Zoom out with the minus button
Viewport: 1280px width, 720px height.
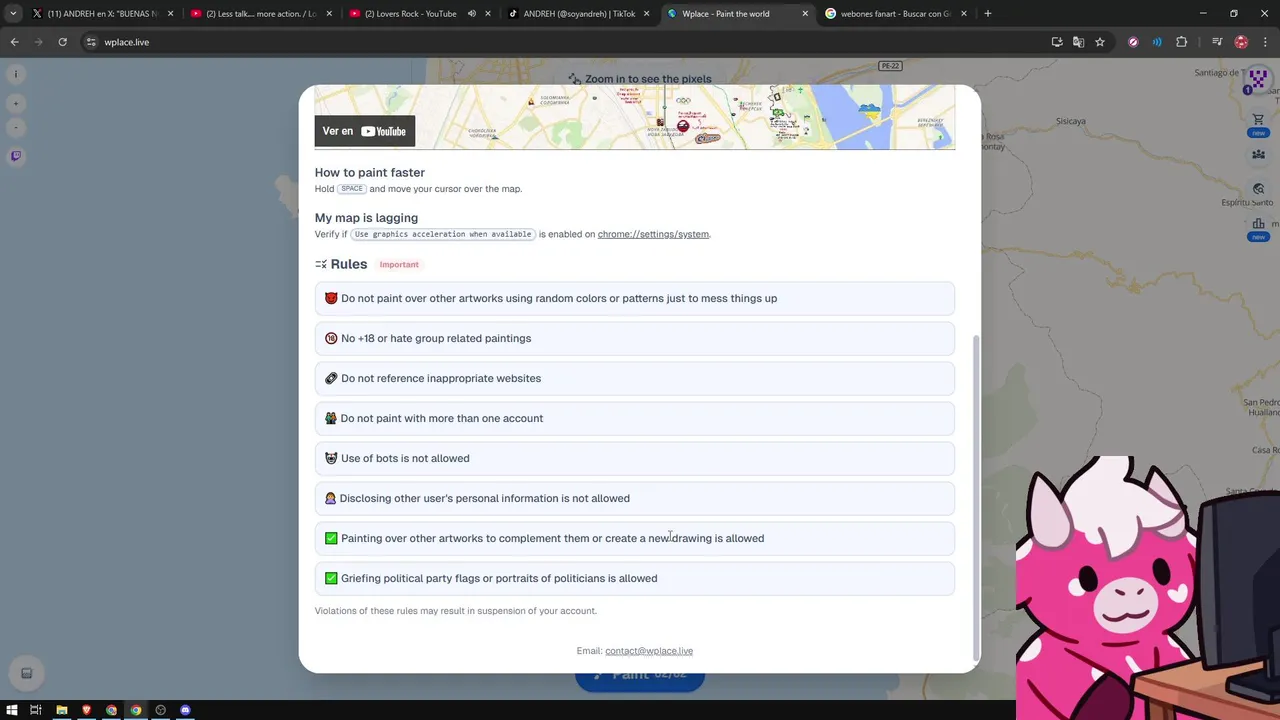click(x=16, y=127)
